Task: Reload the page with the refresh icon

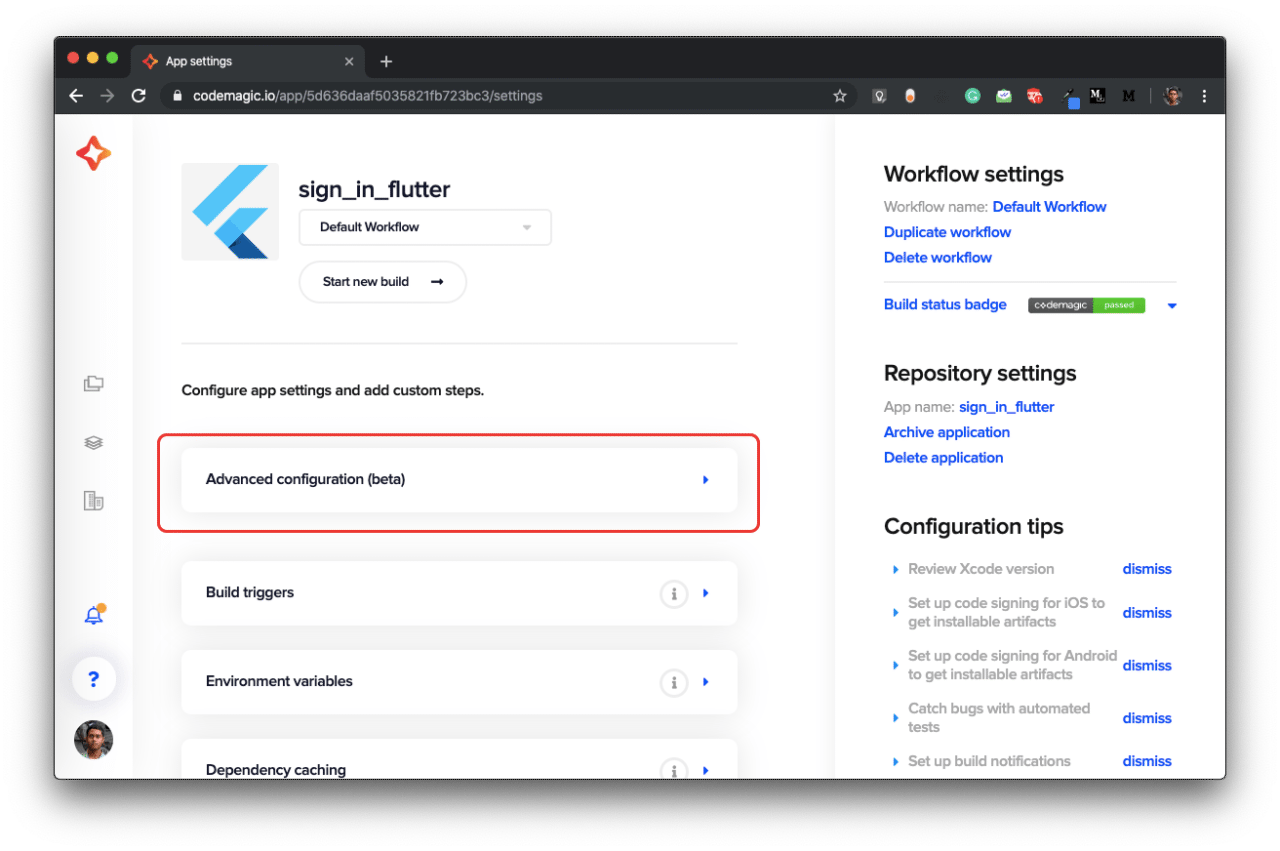Action: point(139,96)
